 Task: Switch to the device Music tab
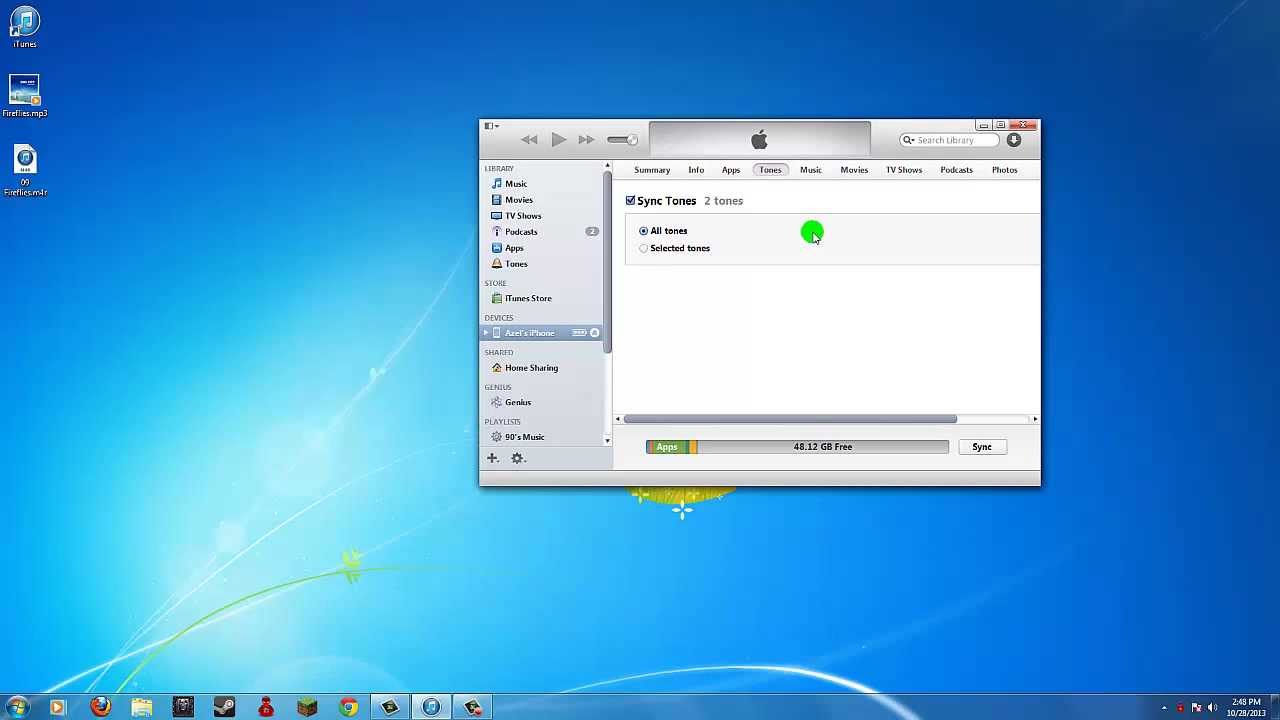click(811, 170)
